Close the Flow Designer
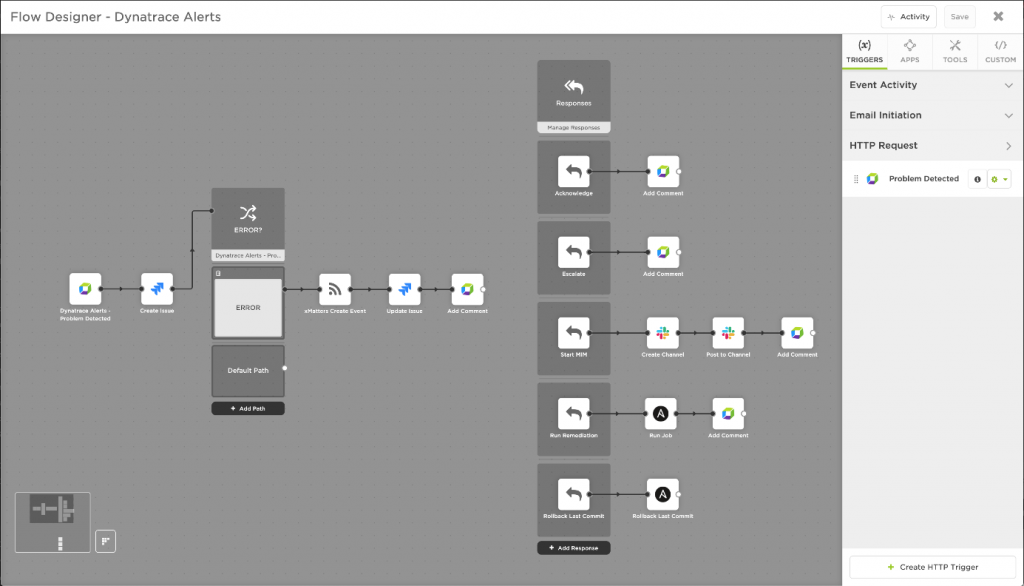The width and height of the screenshot is (1024, 586). (999, 17)
